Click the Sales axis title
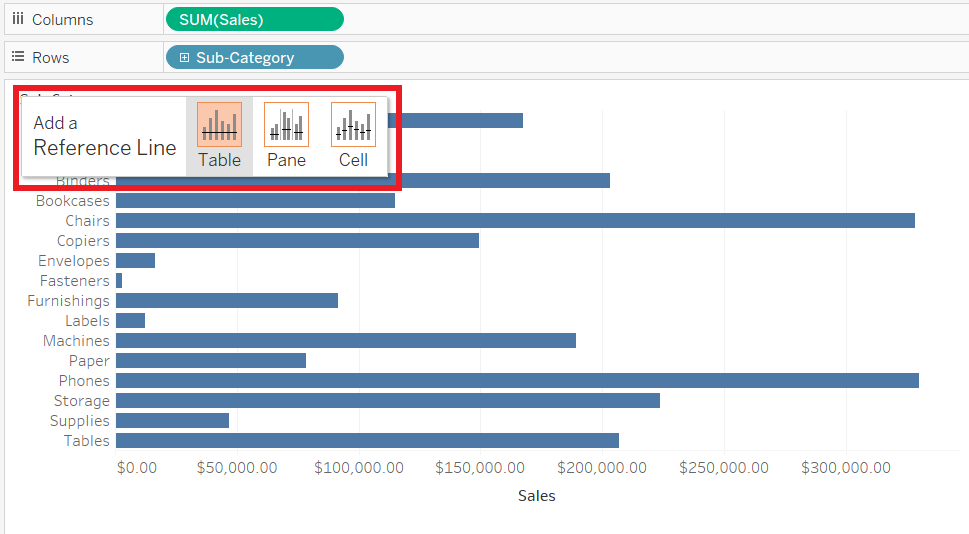The width and height of the screenshot is (969, 534). 536,495
